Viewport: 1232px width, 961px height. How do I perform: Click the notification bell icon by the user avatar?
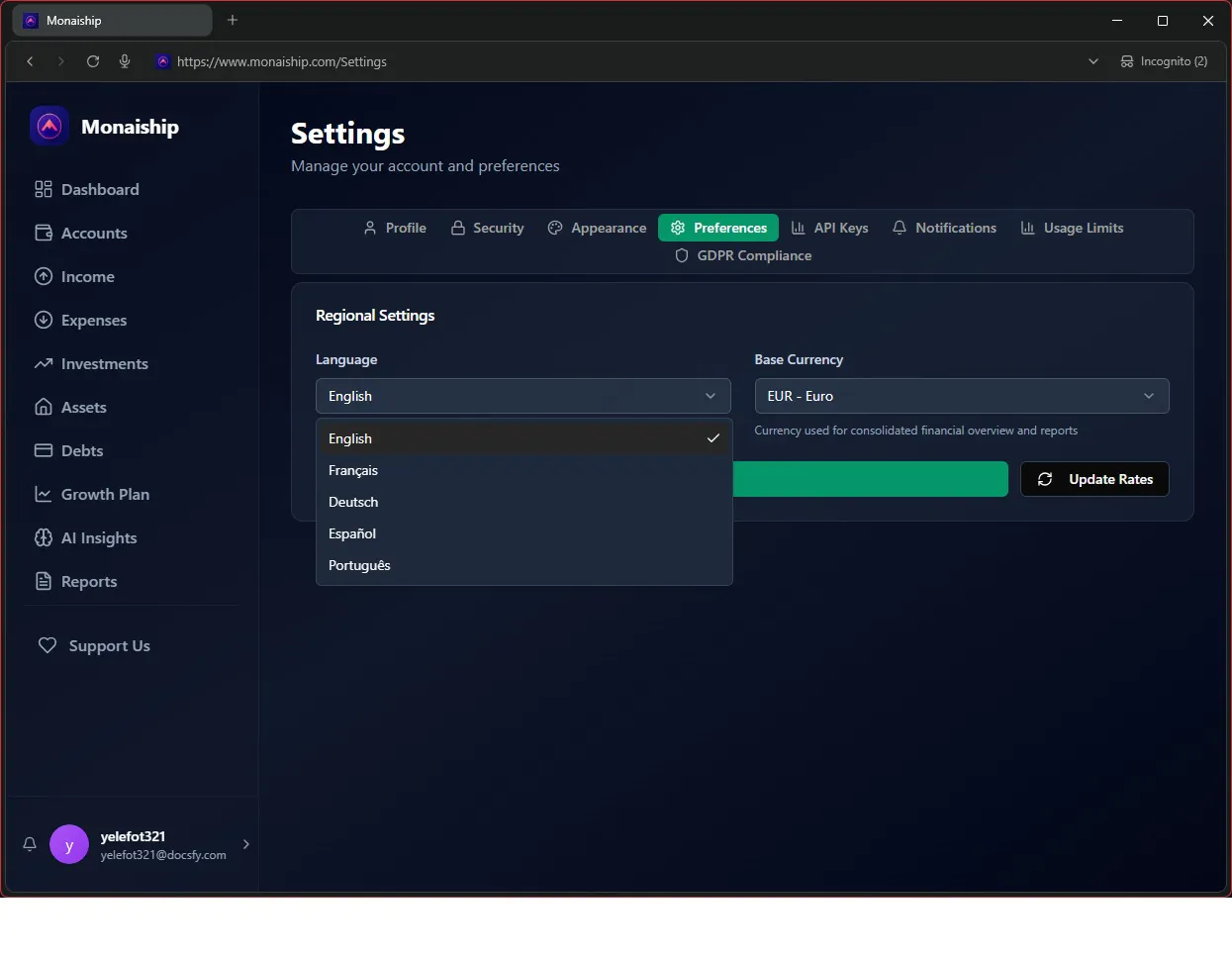pyautogui.click(x=30, y=844)
